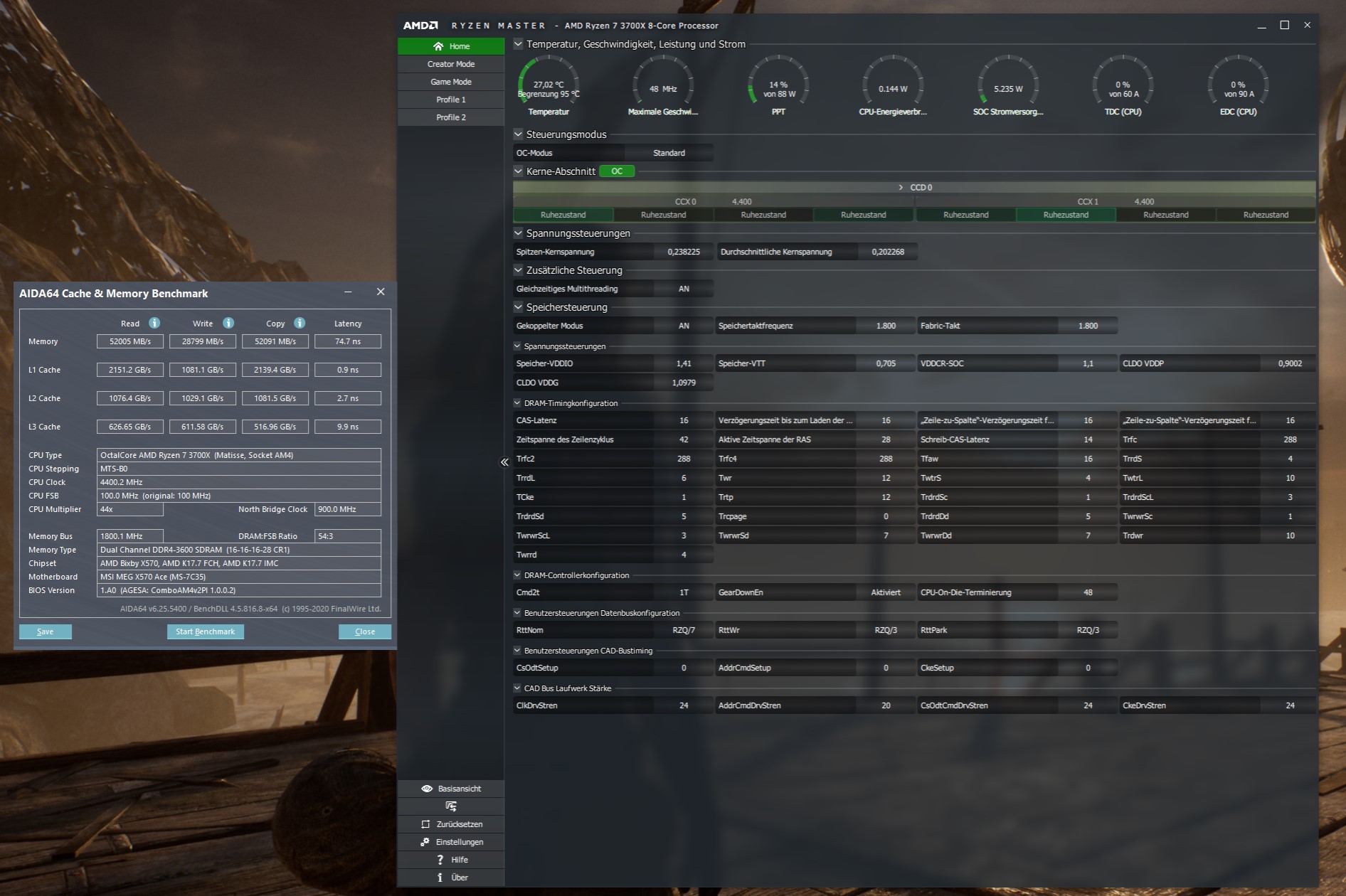Open Über in Ryzen Master
The width and height of the screenshot is (1346, 896).
tap(451, 878)
